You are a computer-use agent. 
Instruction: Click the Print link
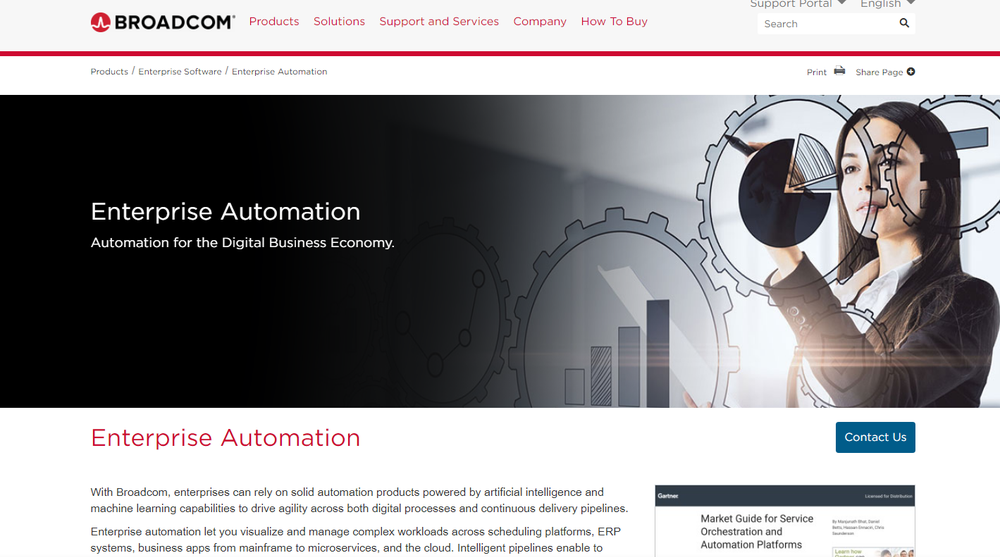pyautogui.click(x=816, y=72)
